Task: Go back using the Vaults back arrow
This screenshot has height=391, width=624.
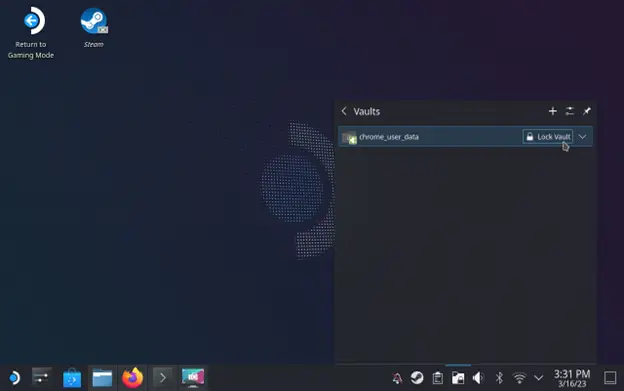Action: point(344,111)
